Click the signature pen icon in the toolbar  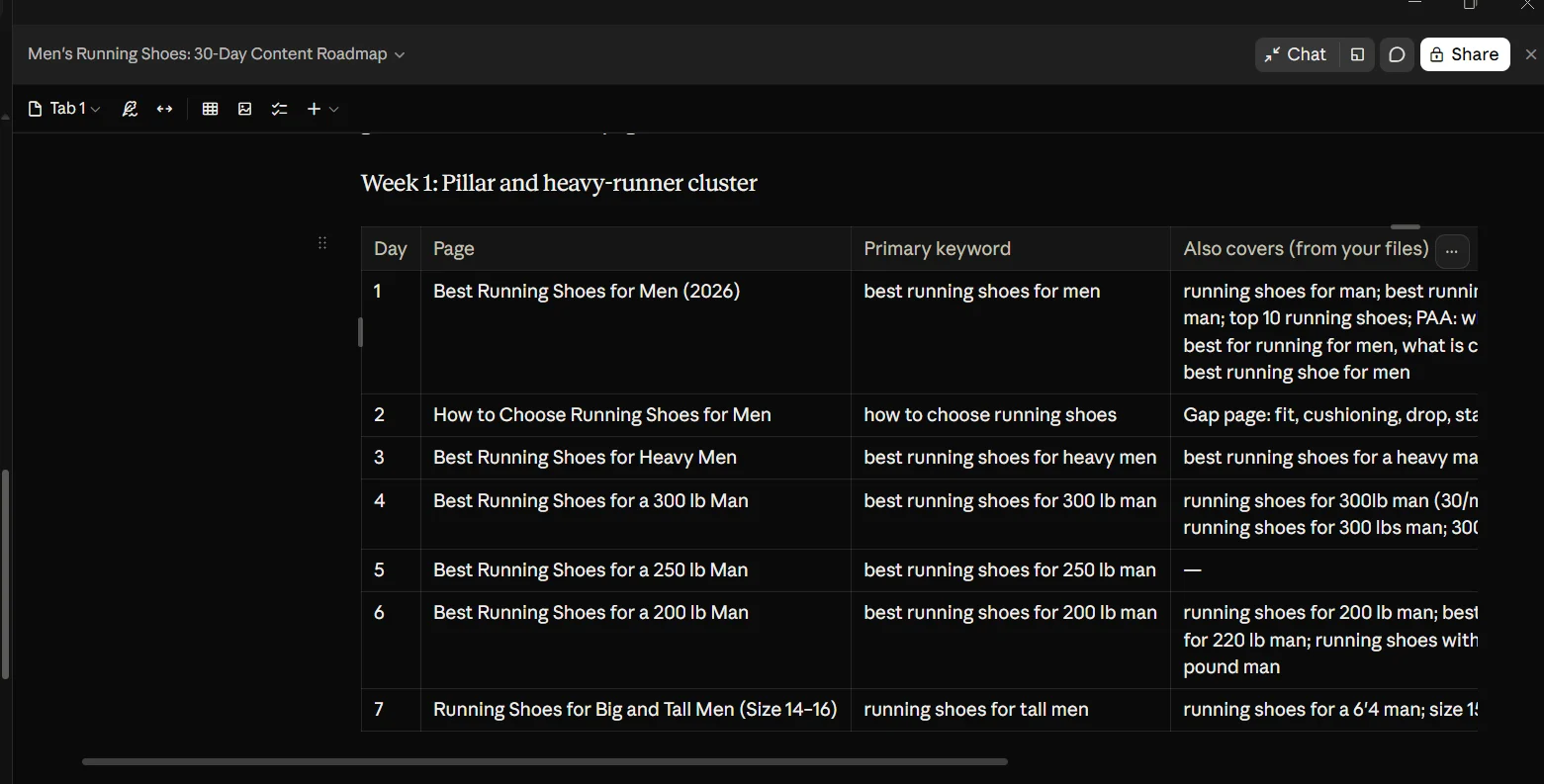pyautogui.click(x=130, y=109)
